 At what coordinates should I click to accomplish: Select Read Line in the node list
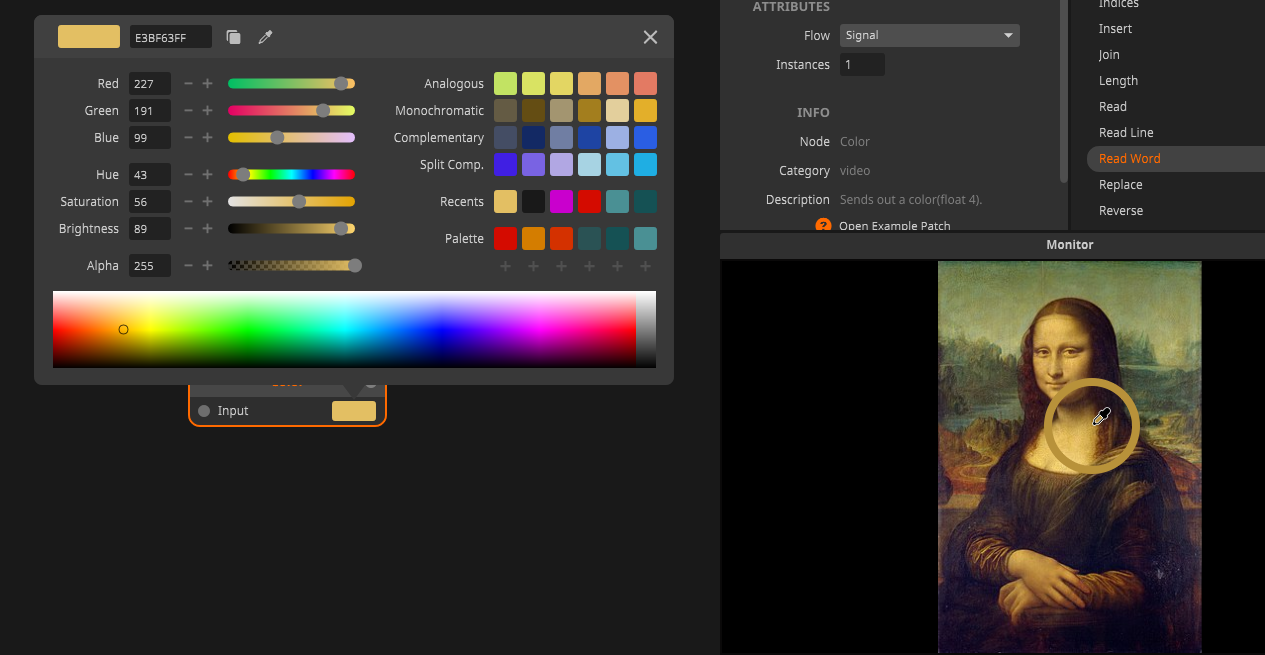1126,133
